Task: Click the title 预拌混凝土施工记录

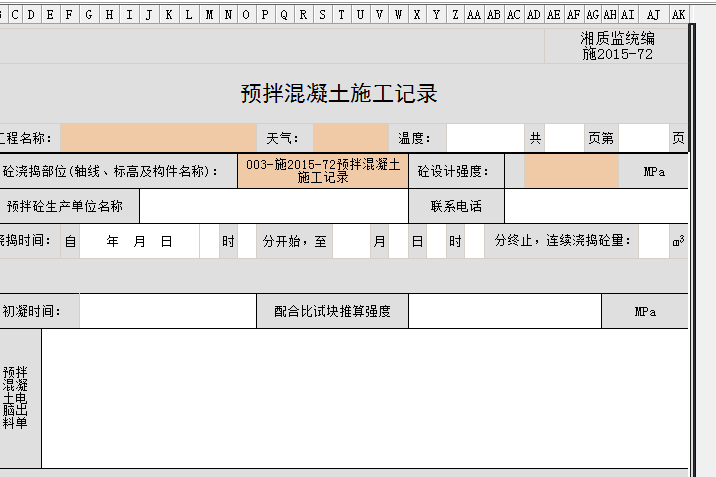Action: pos(339,94)
